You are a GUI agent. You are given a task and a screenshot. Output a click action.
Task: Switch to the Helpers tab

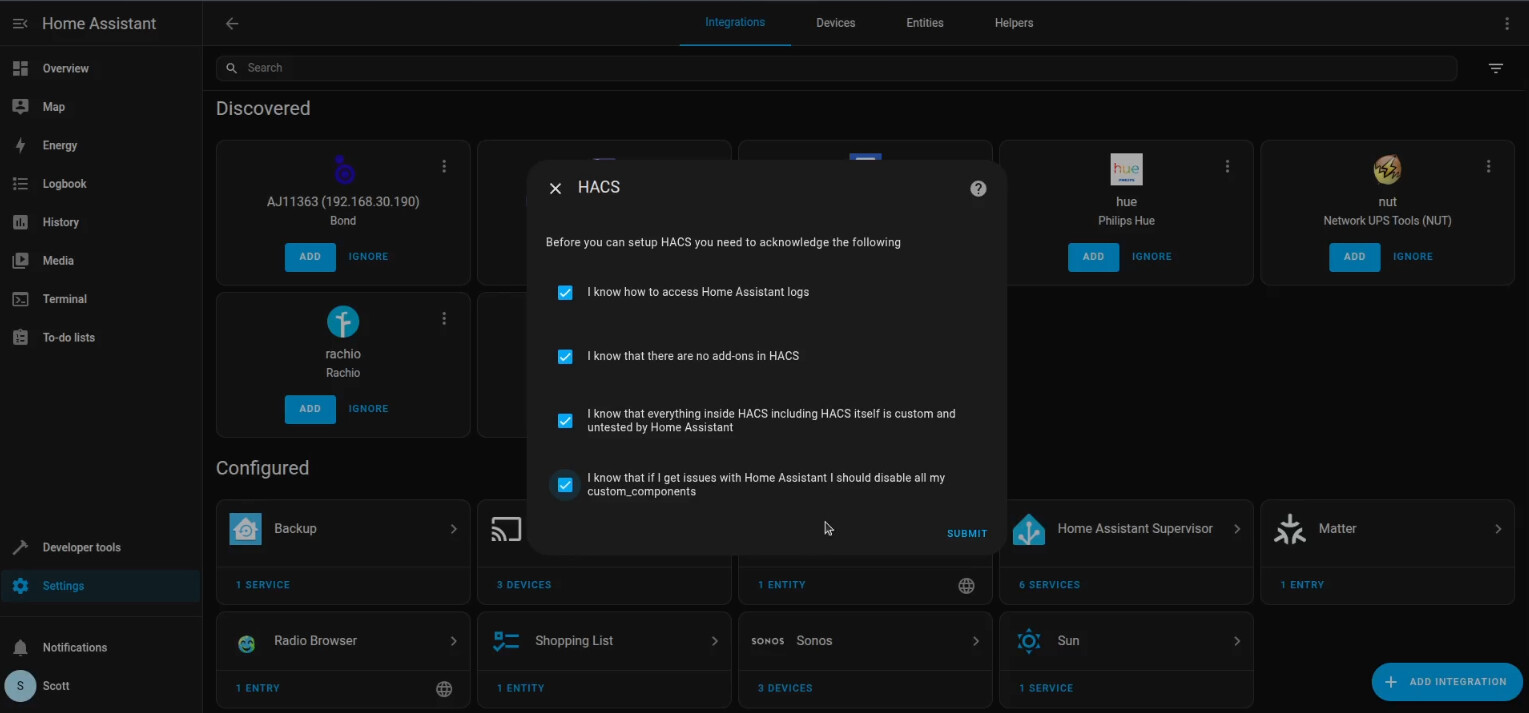(1014, 23)
